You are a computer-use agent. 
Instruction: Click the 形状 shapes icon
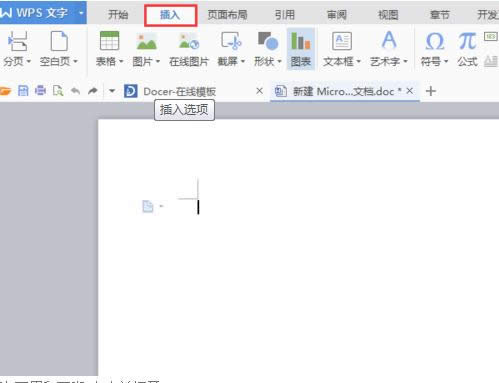pos(268,41)
